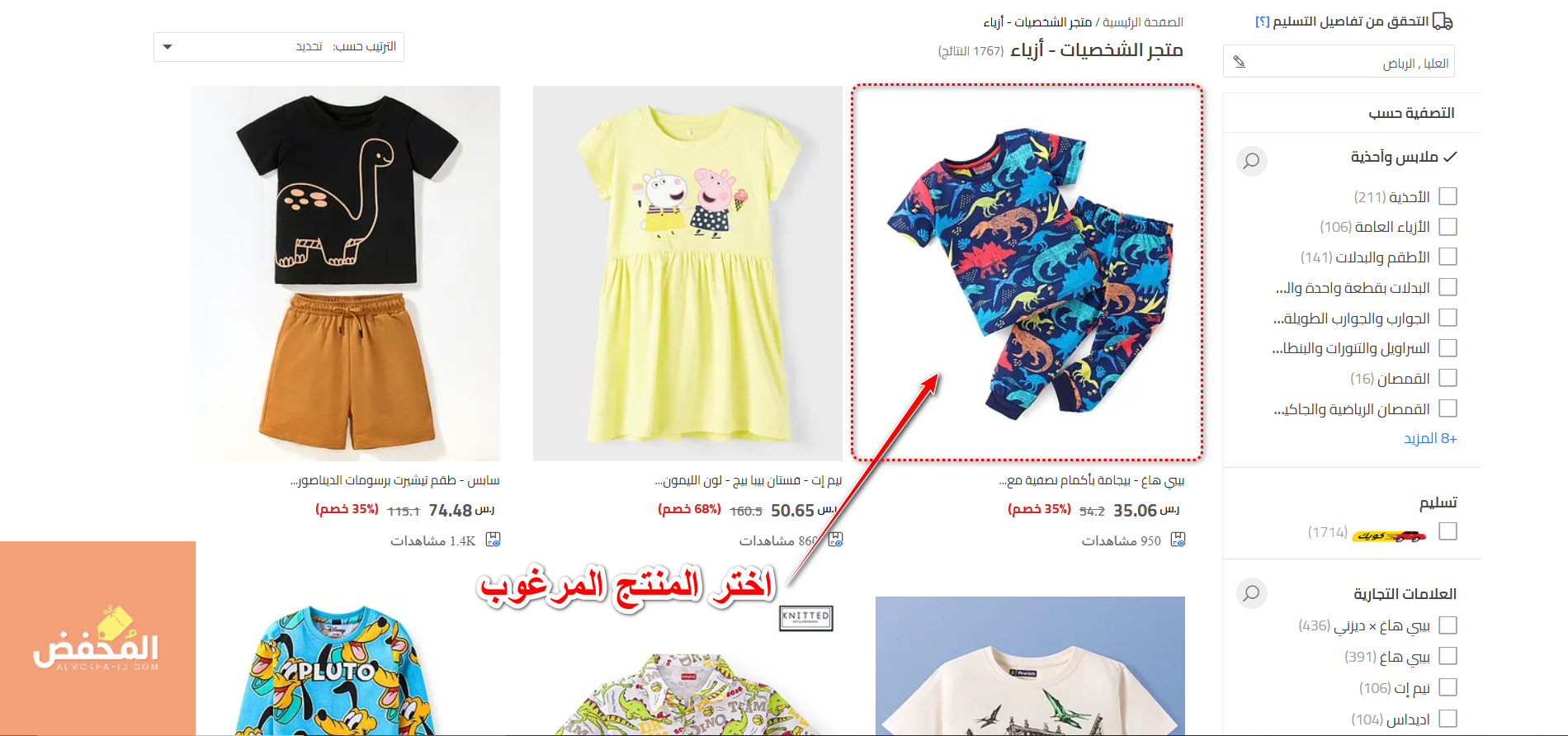Open search in brands filter
Viewport: 1568px width, 736px height.
1251,593
